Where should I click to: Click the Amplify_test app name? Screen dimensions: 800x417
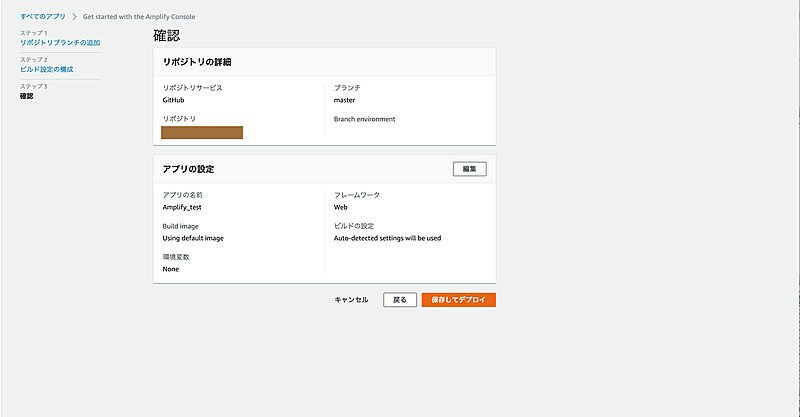coord(182,207)
